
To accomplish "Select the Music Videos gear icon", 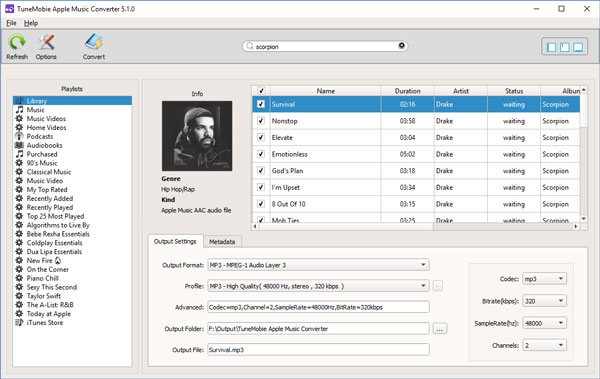I will [19, 118].
